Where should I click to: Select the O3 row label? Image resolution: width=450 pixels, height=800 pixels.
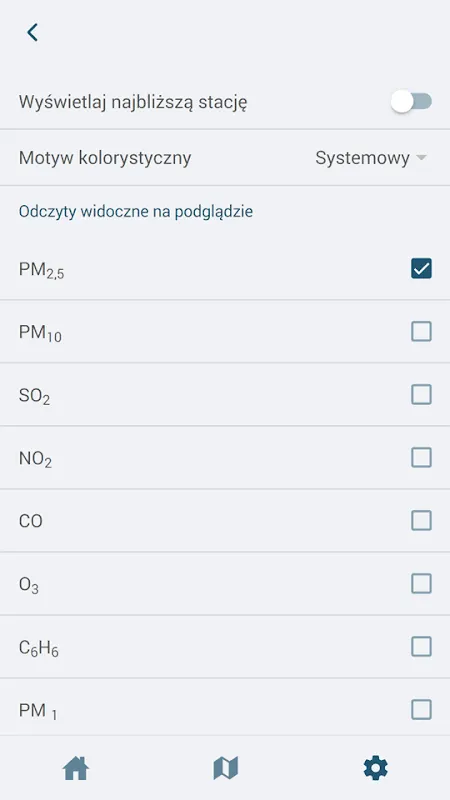29,585
